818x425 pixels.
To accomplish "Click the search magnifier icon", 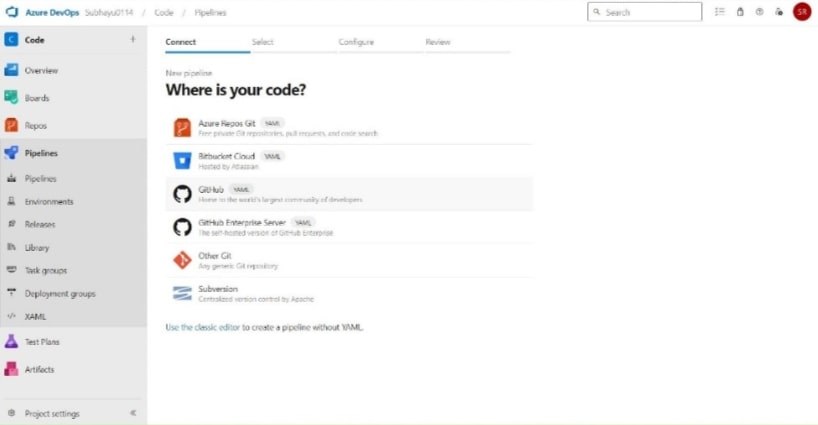I will pos(597,12).
